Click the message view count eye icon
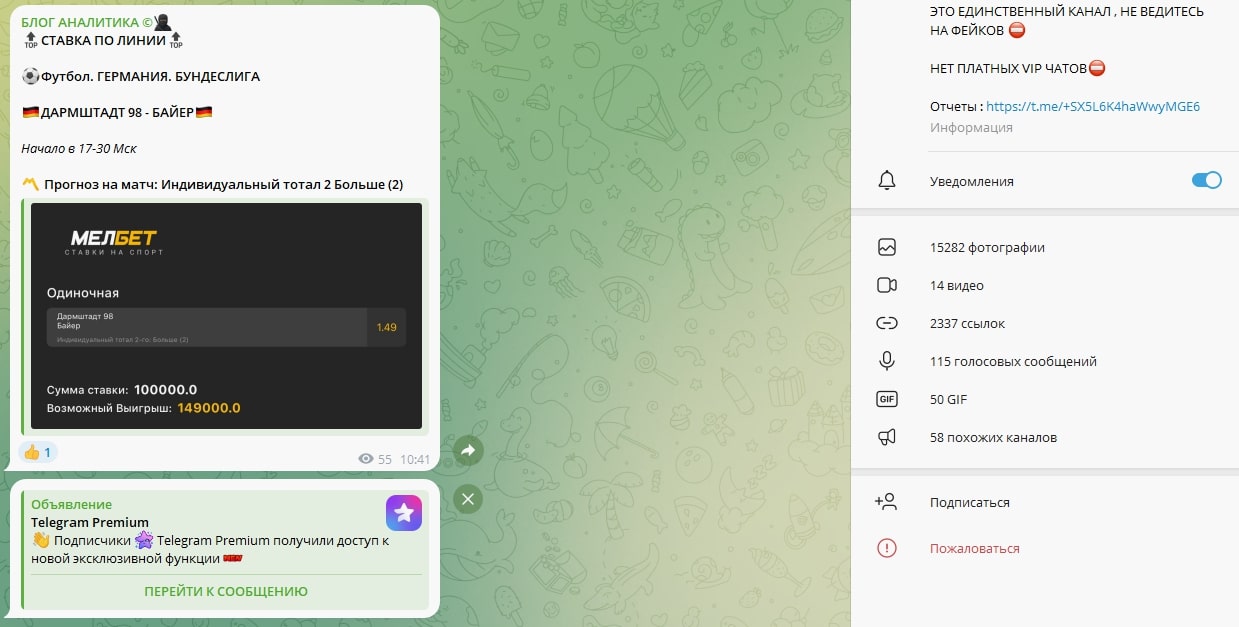 coord(366,459)
